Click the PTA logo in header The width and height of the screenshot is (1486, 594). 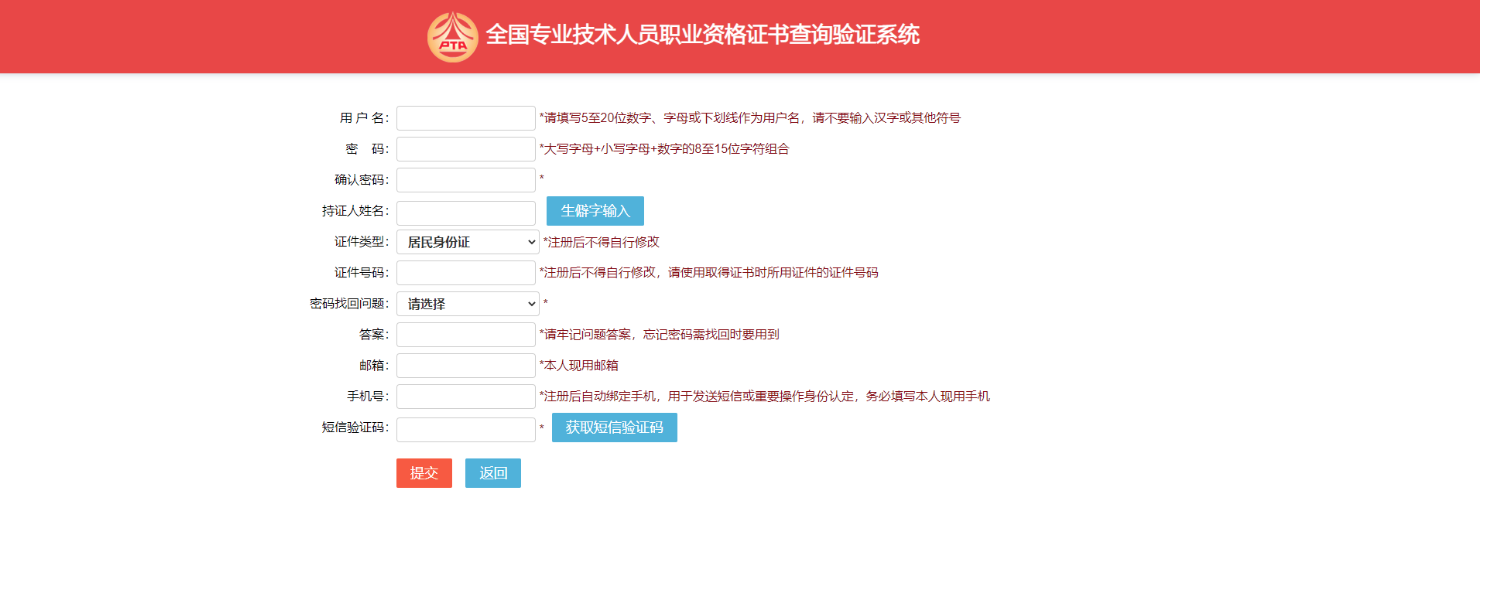[x=452, y=37]
